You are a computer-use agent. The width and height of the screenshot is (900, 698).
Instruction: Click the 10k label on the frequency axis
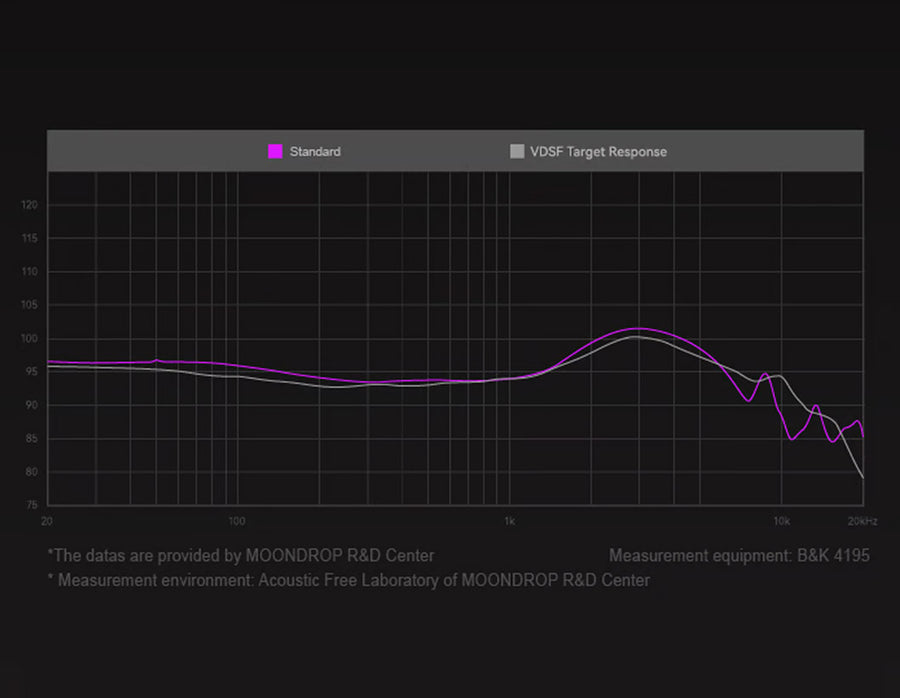tap(781, 522)
